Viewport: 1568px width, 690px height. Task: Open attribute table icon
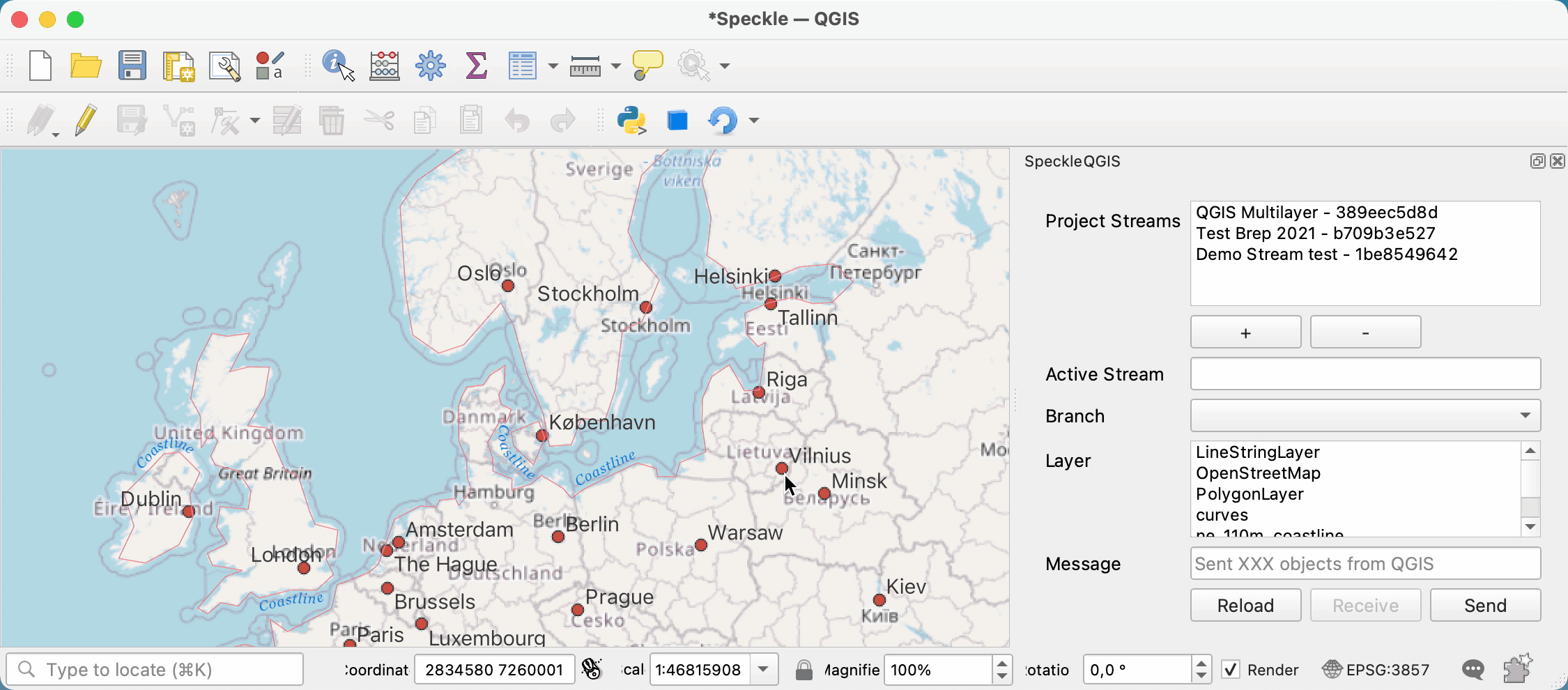click(x=522, y=66)
